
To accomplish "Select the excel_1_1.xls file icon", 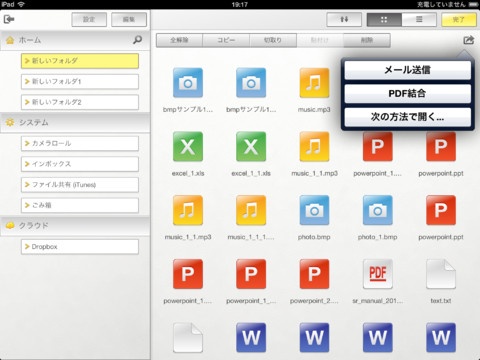I will [x=251, y=147].
